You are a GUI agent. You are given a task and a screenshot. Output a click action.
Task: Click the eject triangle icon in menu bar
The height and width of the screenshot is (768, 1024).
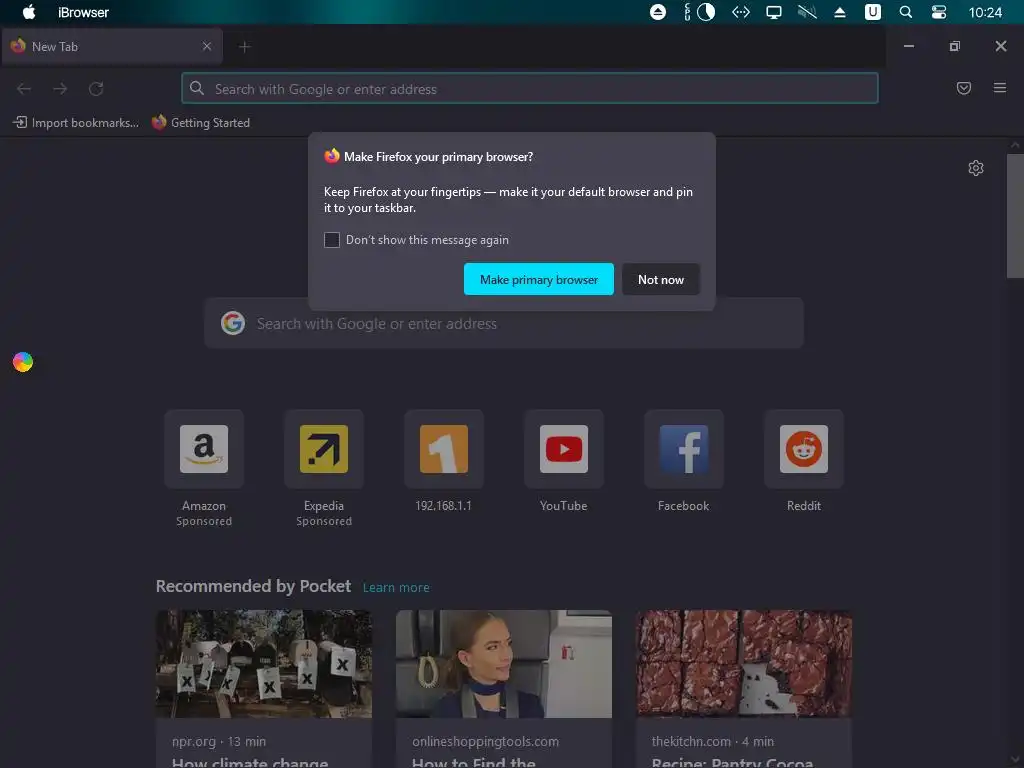[x=840, y=12]
